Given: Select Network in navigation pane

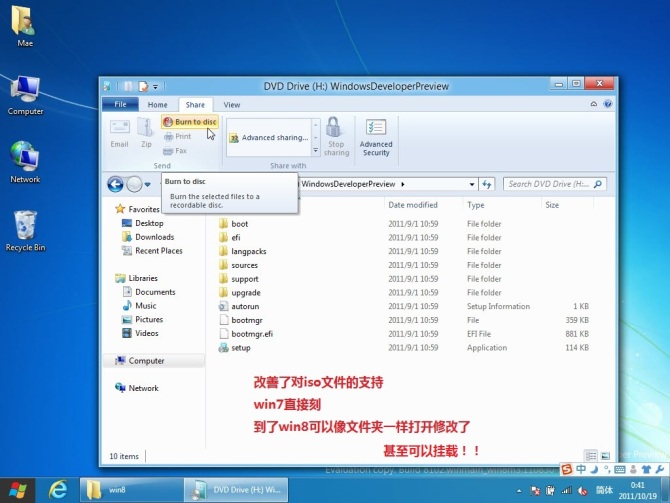Looking at the screenshot, I should [137, 388].
